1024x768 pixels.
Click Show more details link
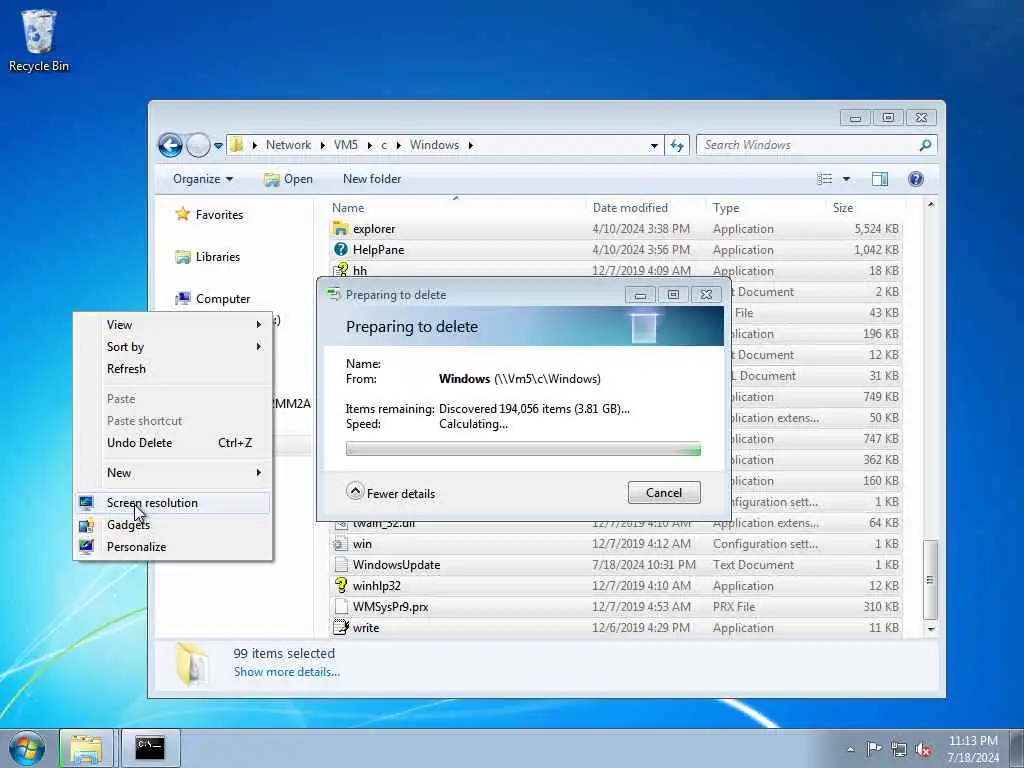287,671
